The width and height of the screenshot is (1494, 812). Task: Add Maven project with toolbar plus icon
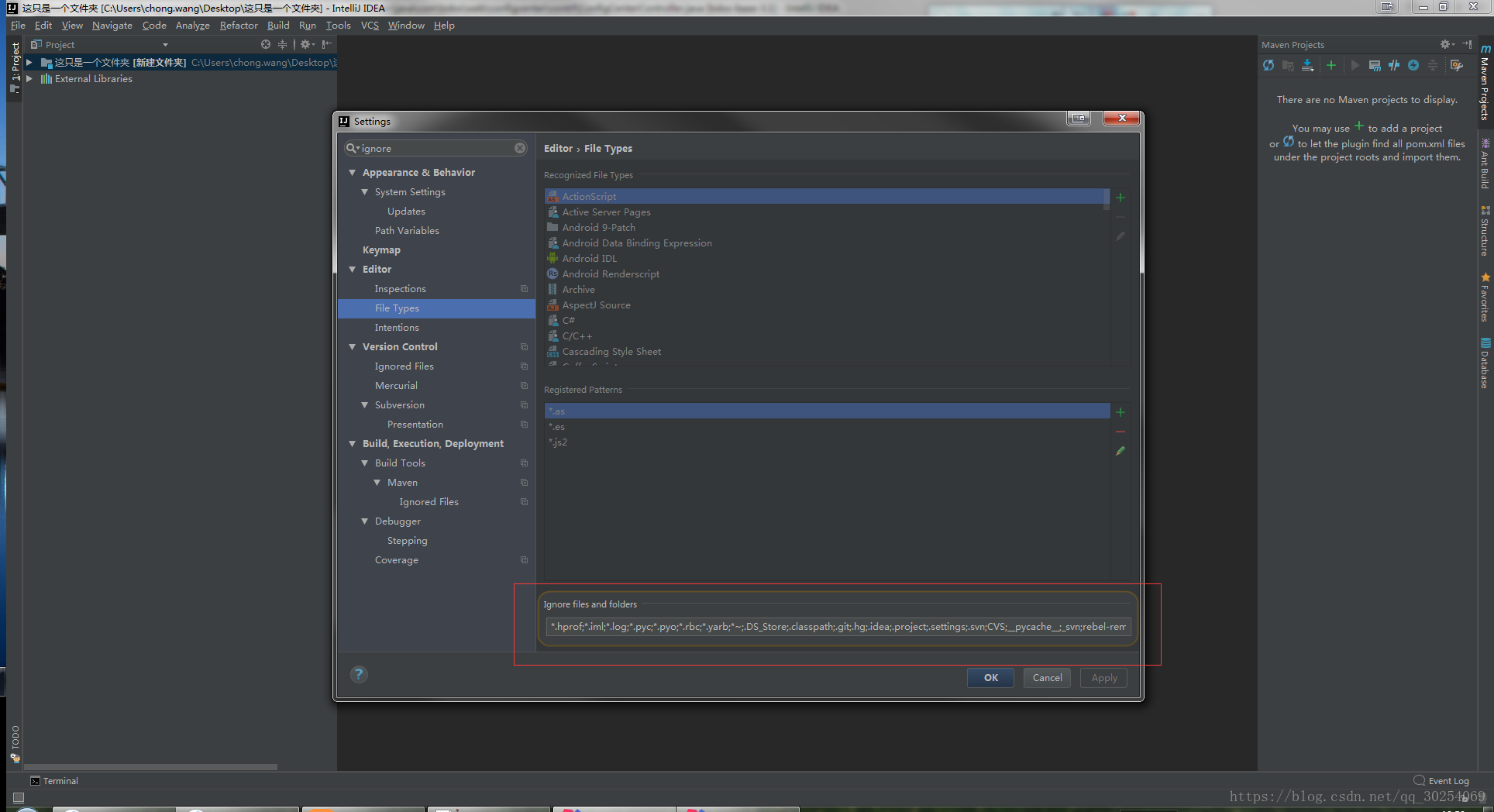pos(1331,66)
